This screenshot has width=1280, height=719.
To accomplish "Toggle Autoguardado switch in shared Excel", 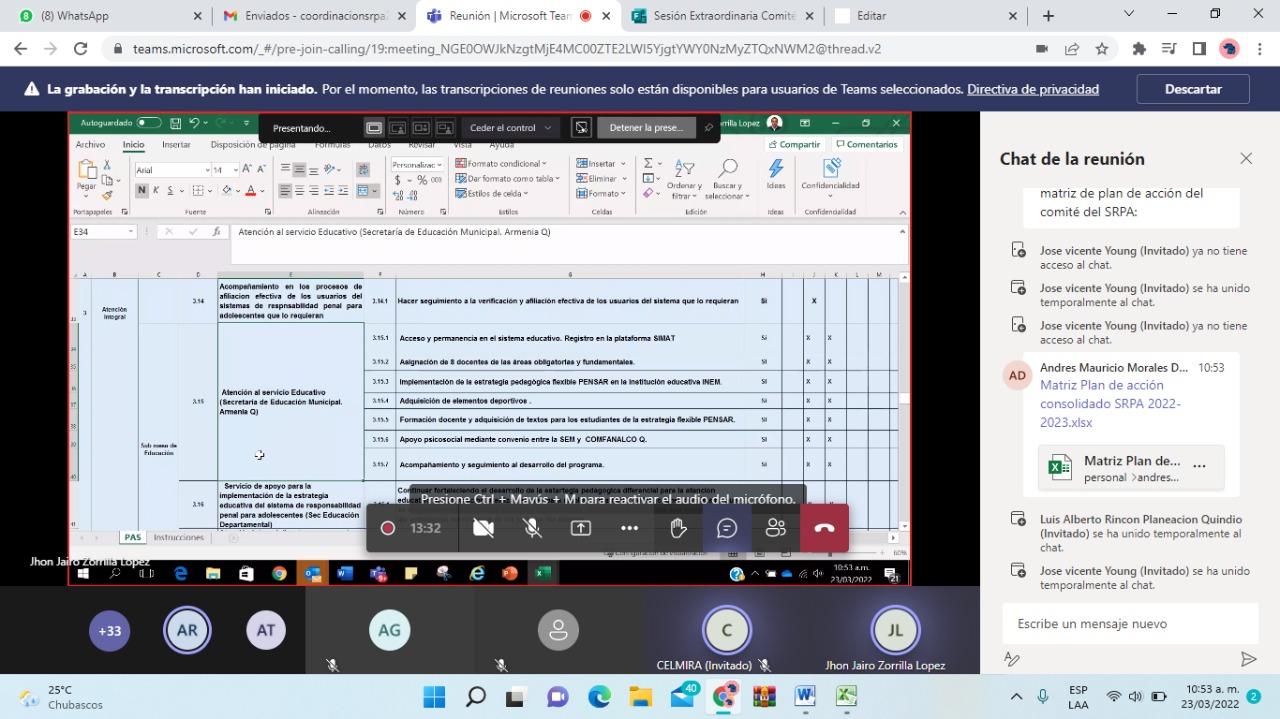I will click(149, 123).
